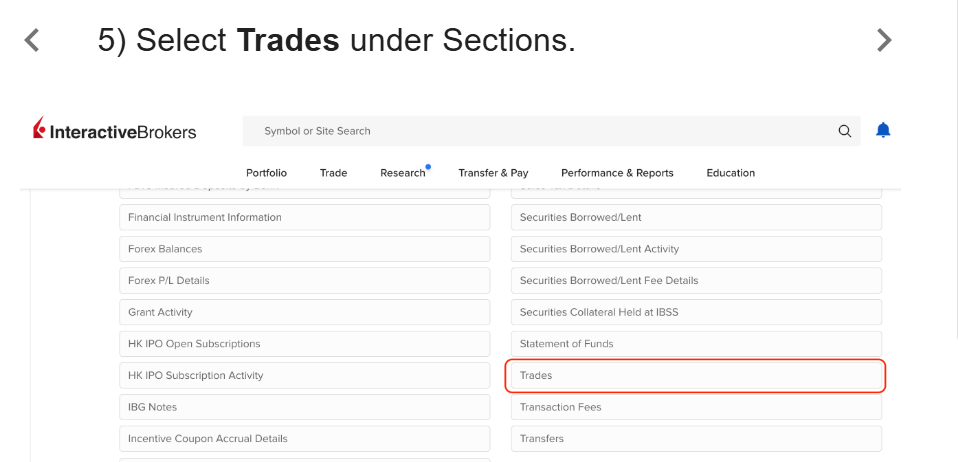This screenshot has height=462, width=958.
Task: Open the Education menu
Action: coord(731,173)
